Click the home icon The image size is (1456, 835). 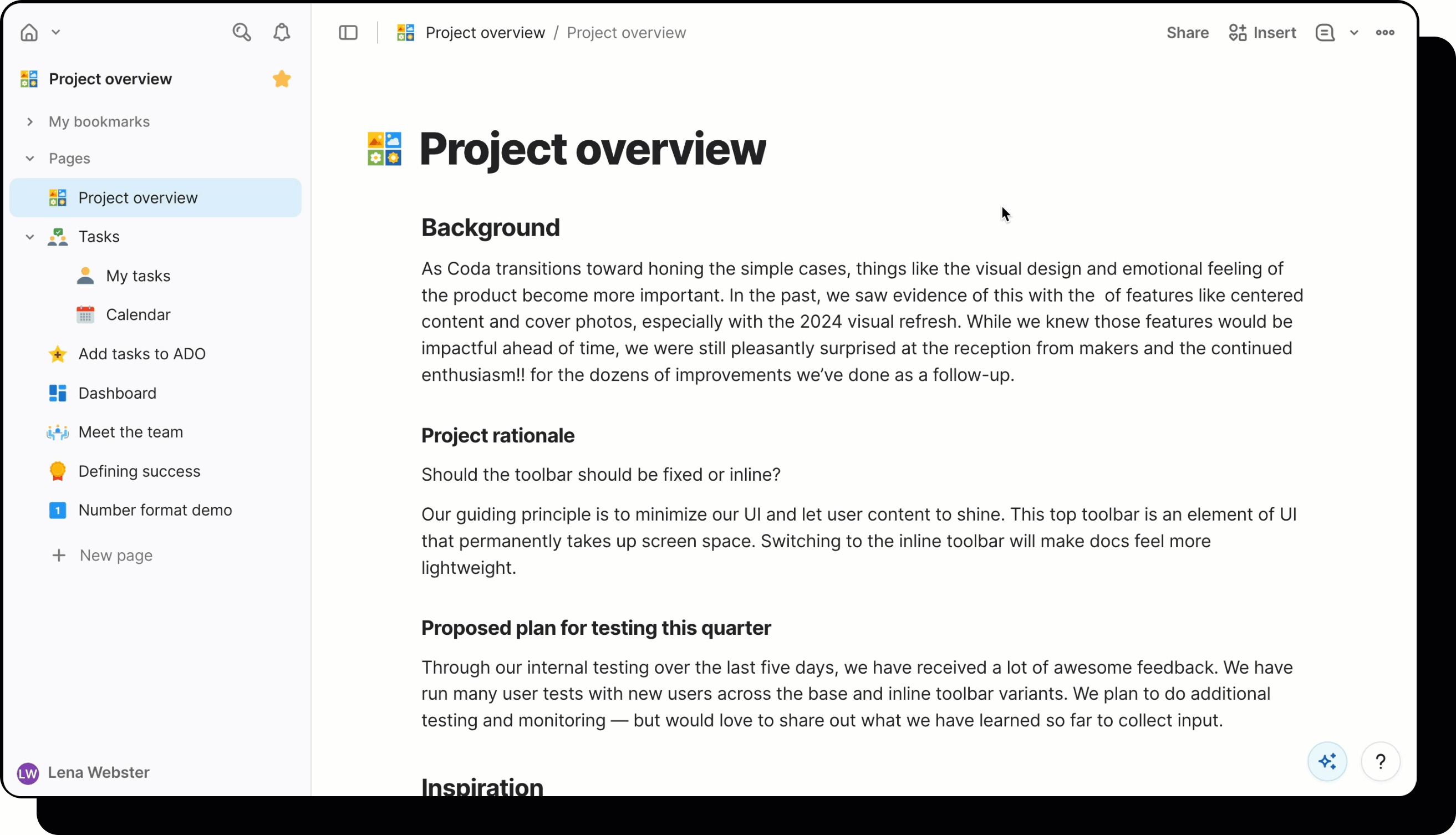pyautogui.click(x=29, y=32)
